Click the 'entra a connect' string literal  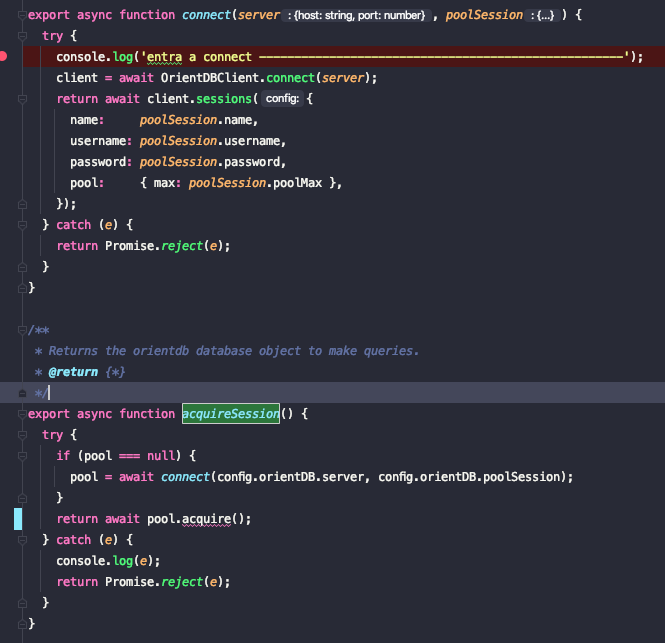(x=385, y=57)
